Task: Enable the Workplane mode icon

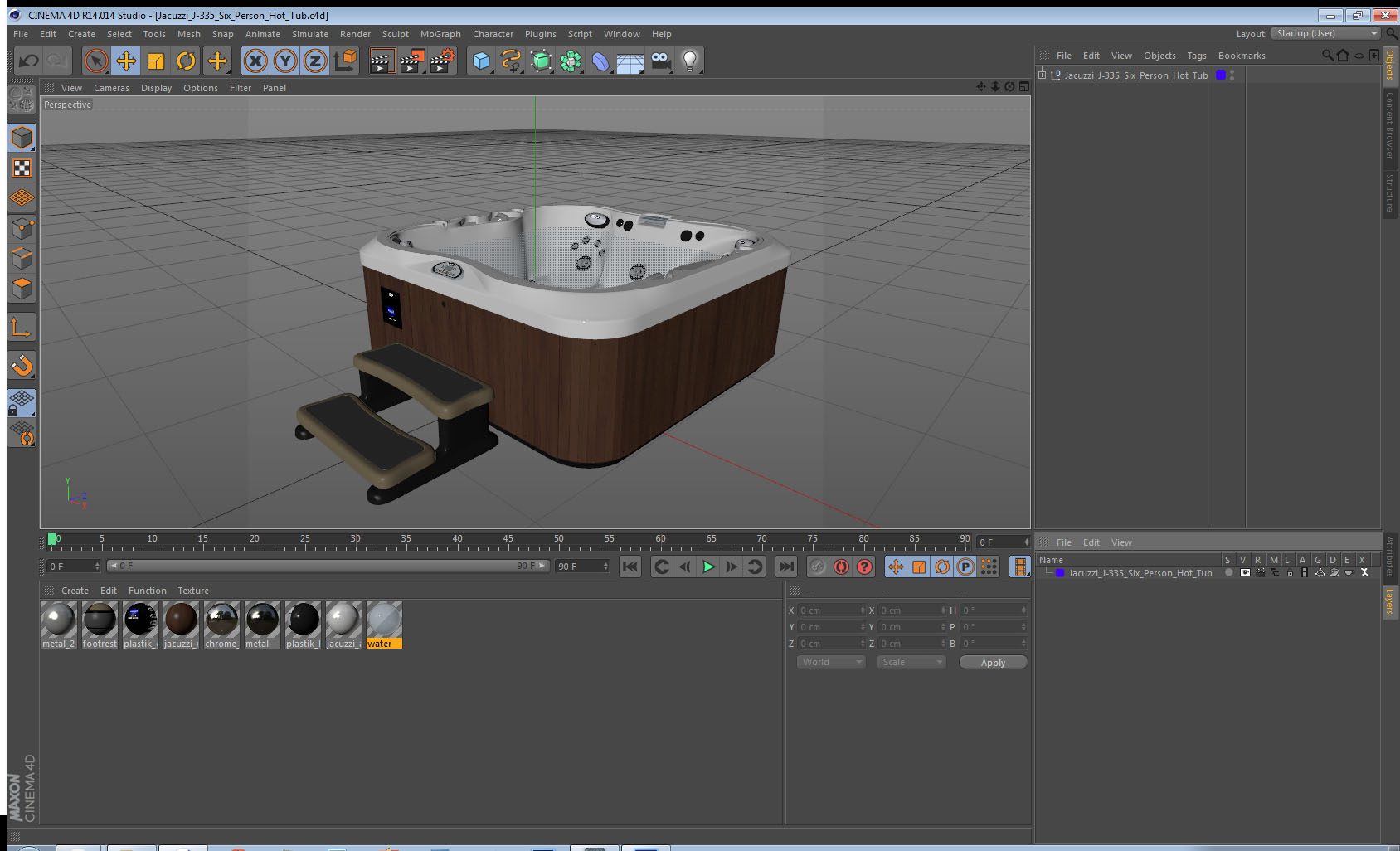Action: pos(22,198)
